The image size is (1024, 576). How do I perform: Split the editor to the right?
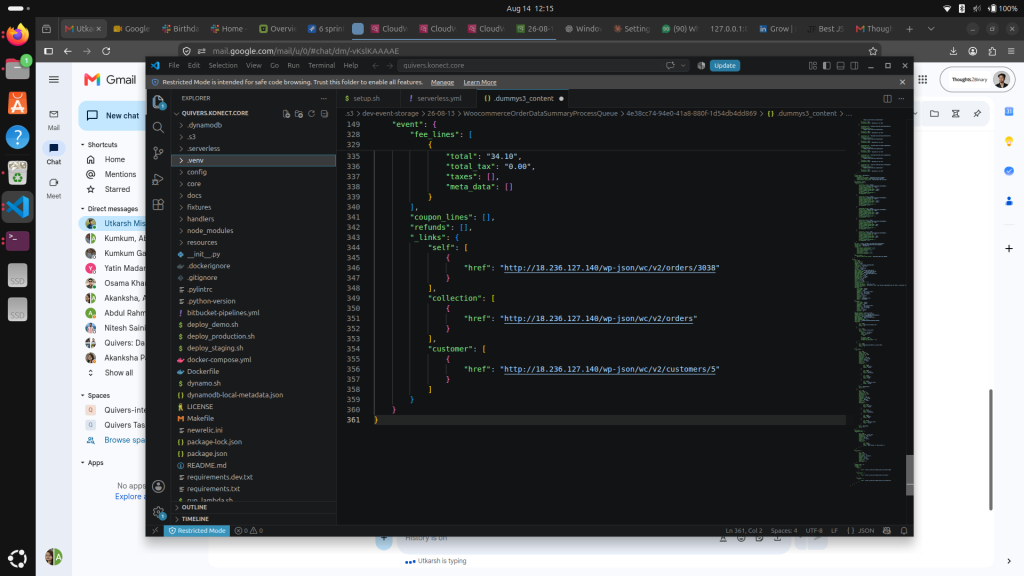pyautogui.click(x=888, y=99)
